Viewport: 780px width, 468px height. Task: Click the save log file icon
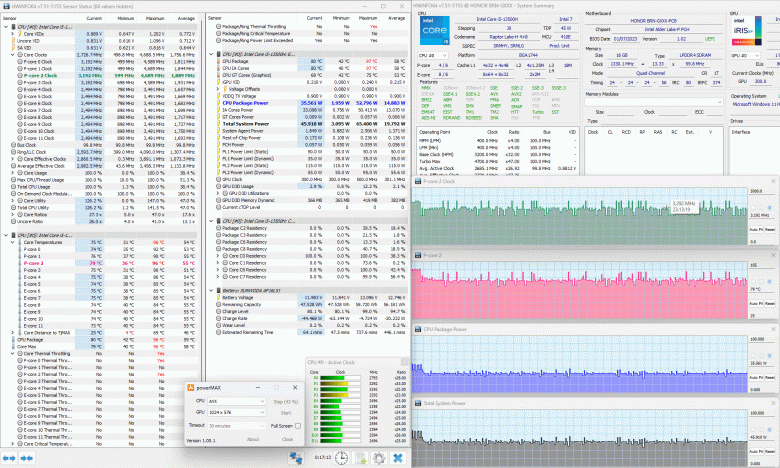(361, 457)
